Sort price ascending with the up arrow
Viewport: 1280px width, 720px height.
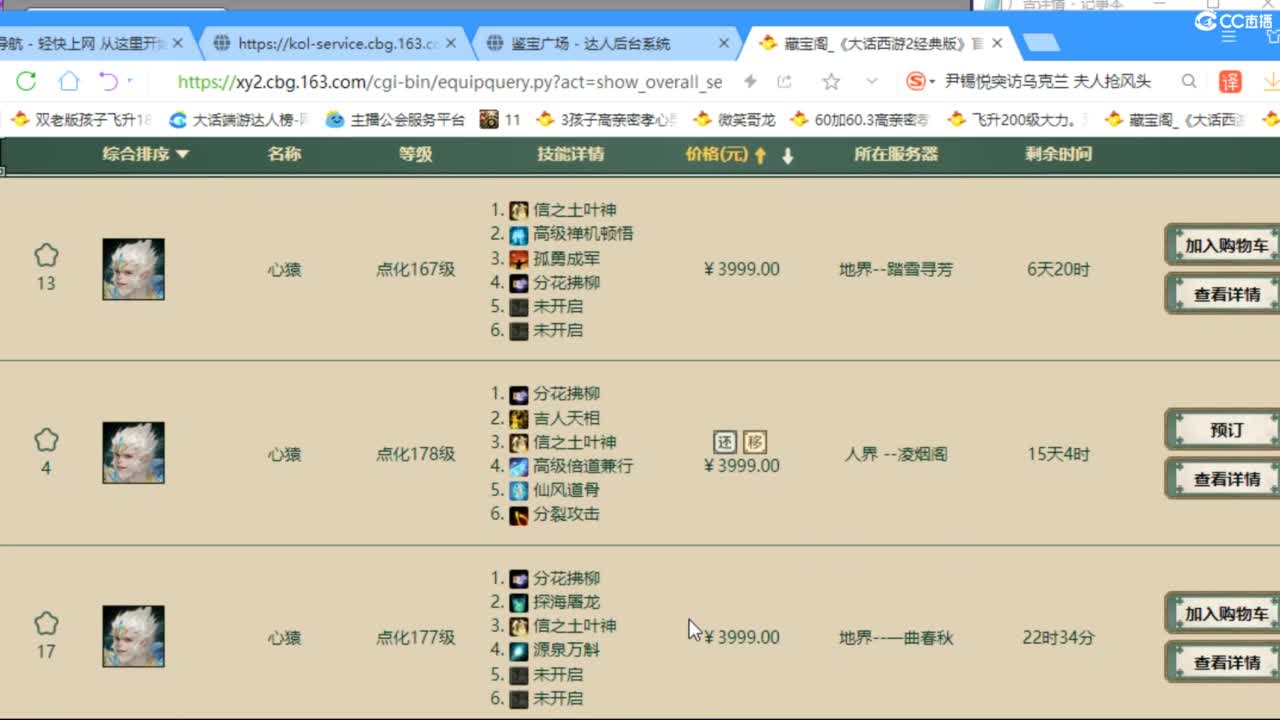760,155
